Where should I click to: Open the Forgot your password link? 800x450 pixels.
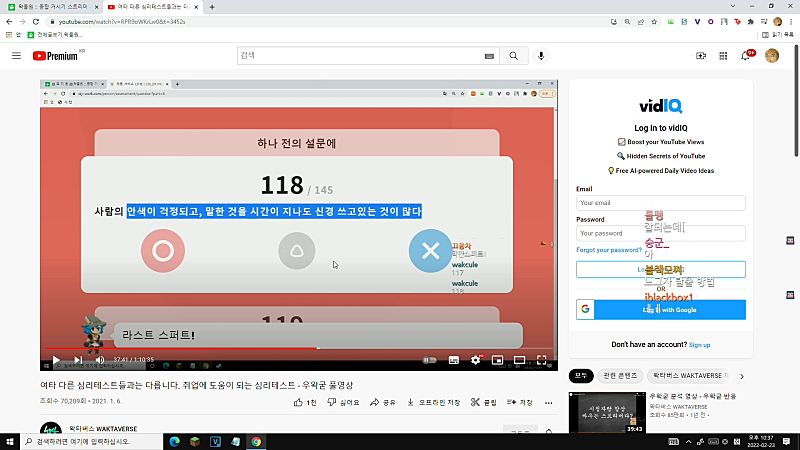point(609,250)
